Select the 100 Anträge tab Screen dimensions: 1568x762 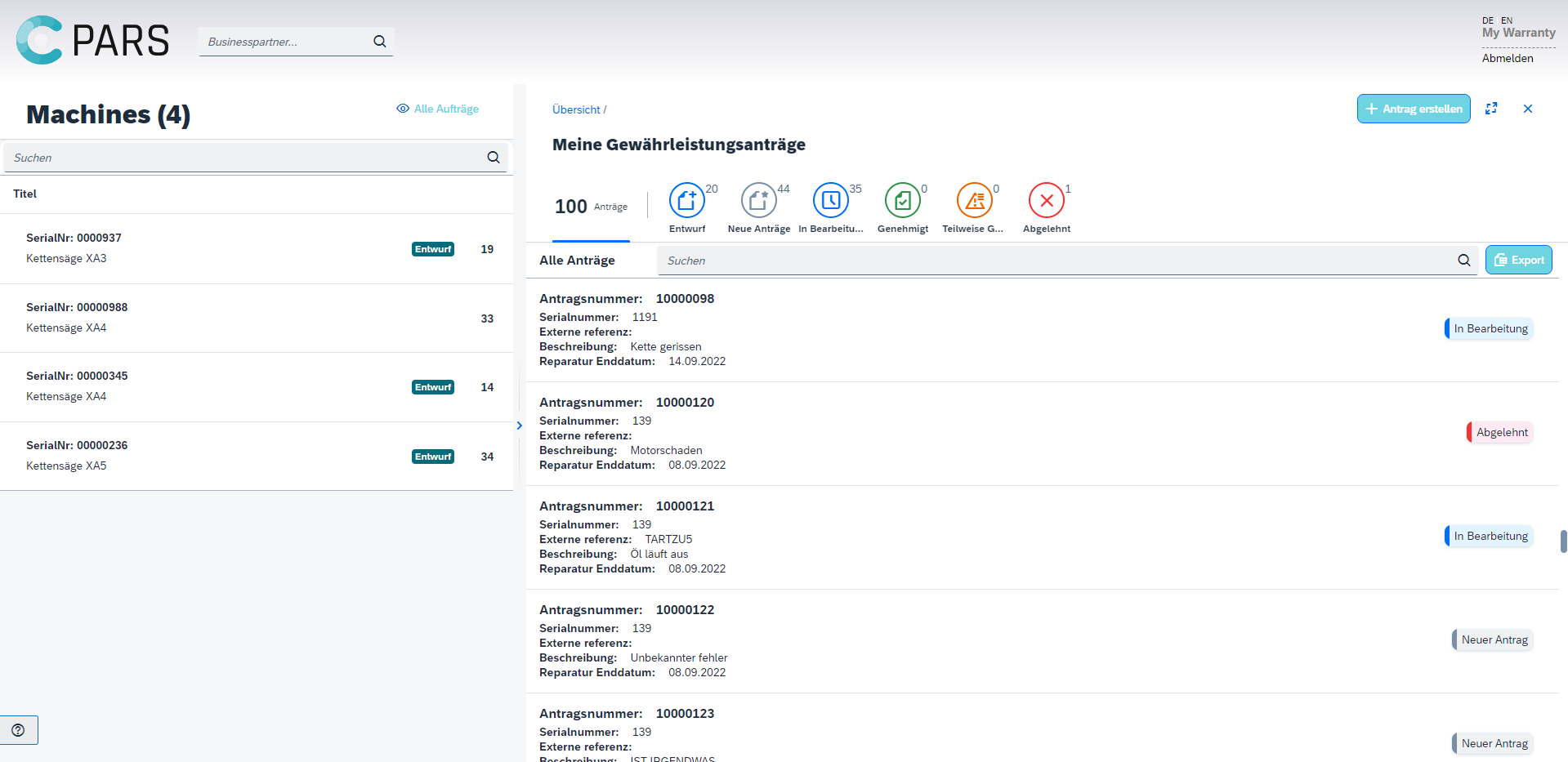pyautogui.click(x=591, y=207)
